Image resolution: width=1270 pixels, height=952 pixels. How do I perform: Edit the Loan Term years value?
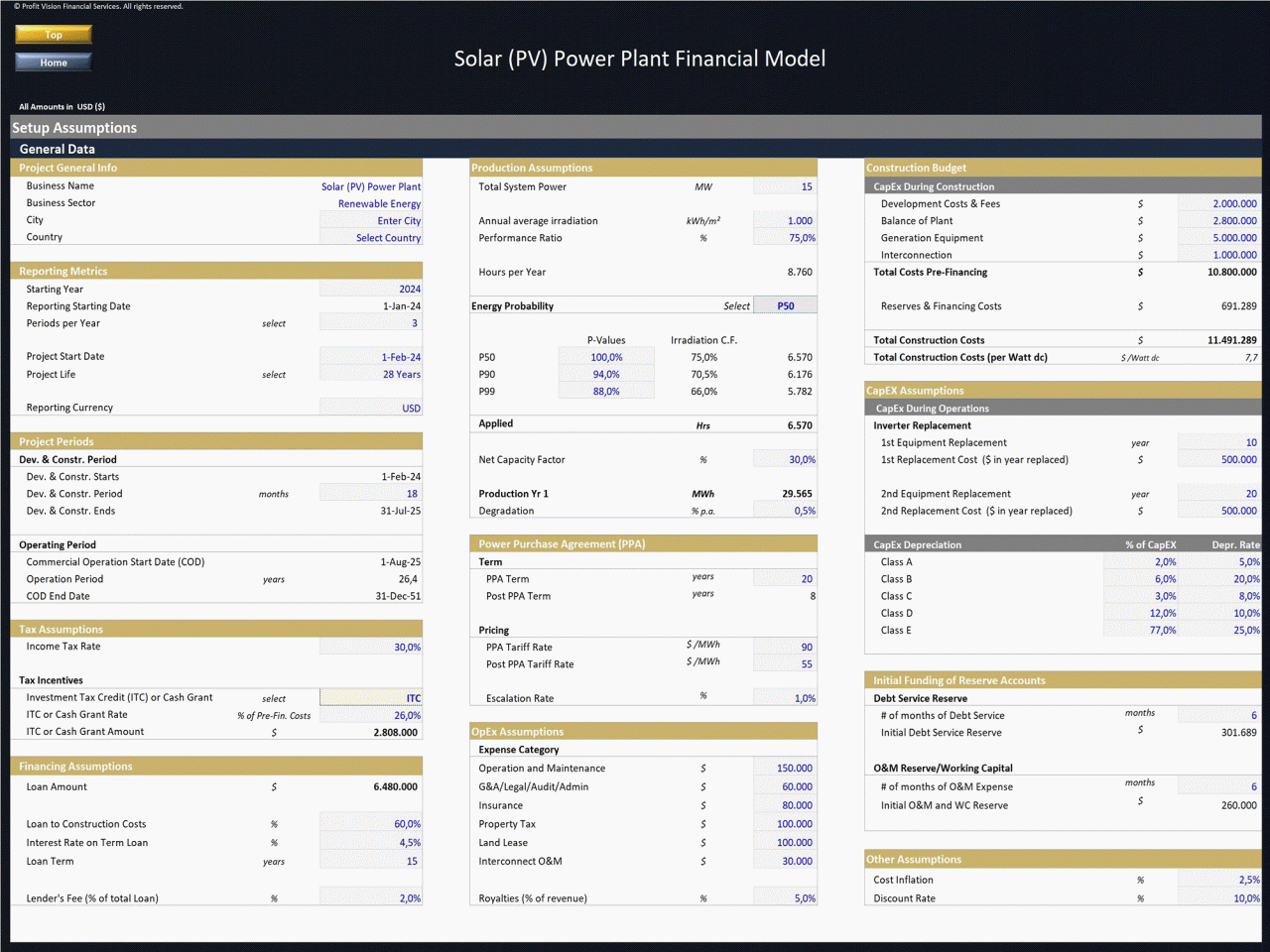click(371, 861)
